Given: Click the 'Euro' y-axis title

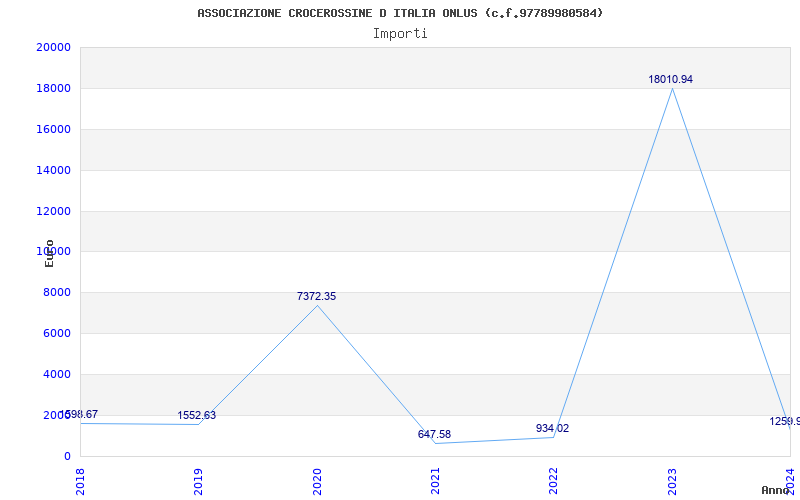Looking at the screenshot, I should coord(49,253).
